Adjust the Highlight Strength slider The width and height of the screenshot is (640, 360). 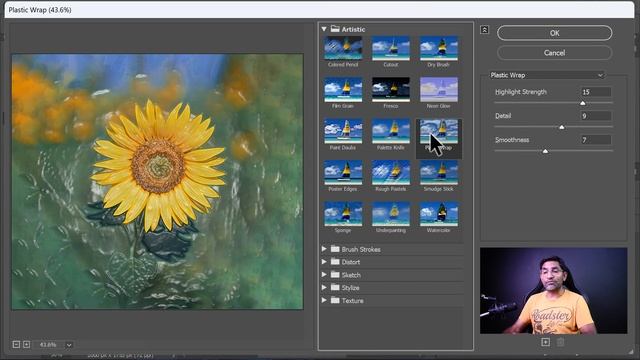point(583,103)
